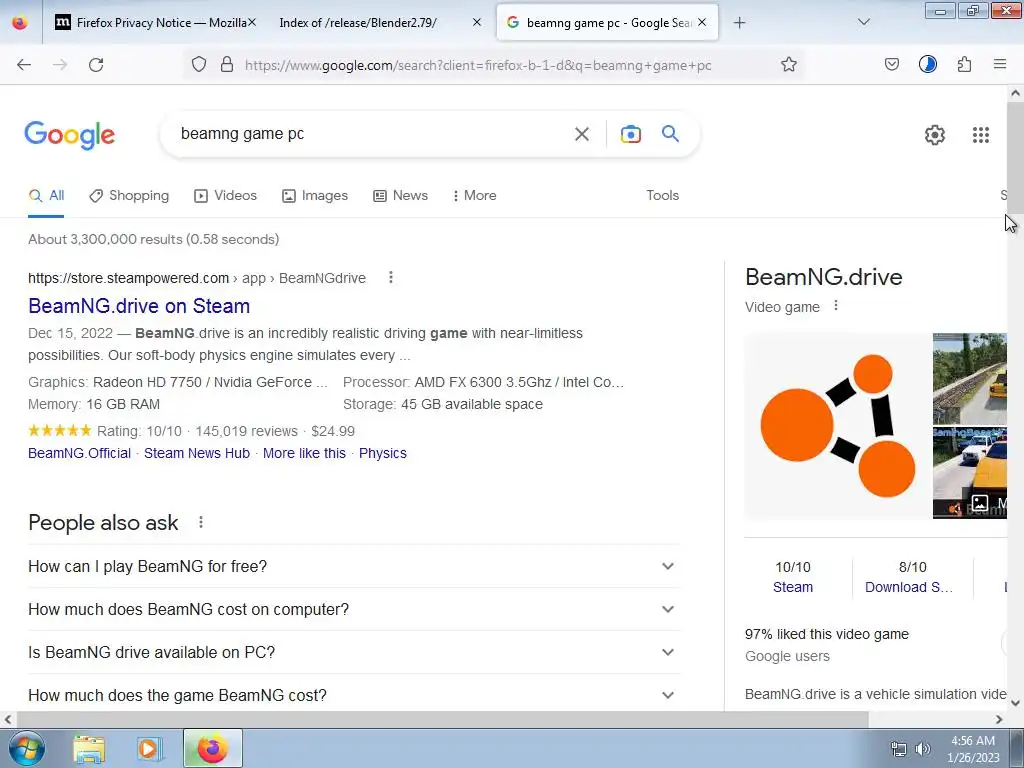Click the scroll-right arrow of horizontal scrollbar
This screenshot has width=1024, height=768.
[999, 720]
